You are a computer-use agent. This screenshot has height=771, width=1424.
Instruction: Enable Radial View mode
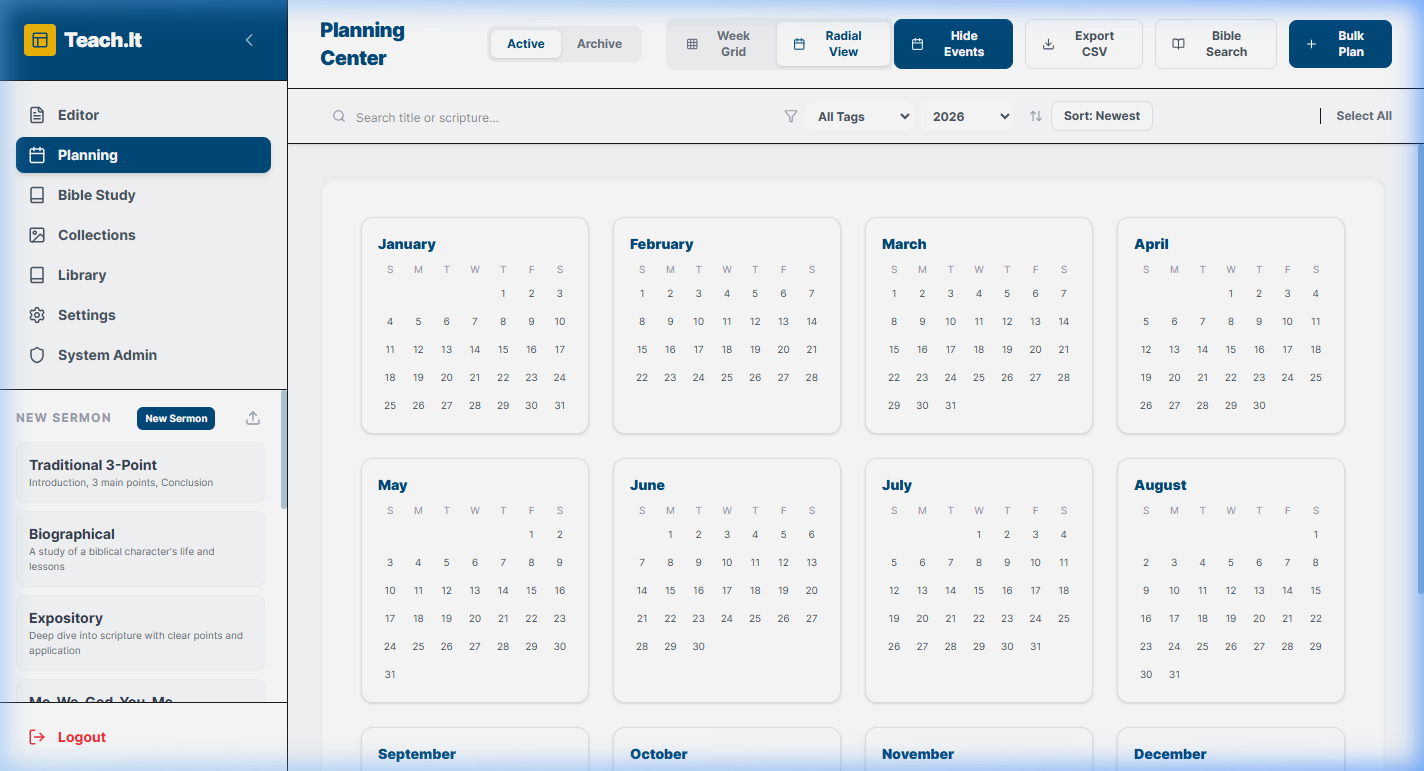tap(833, 44)
